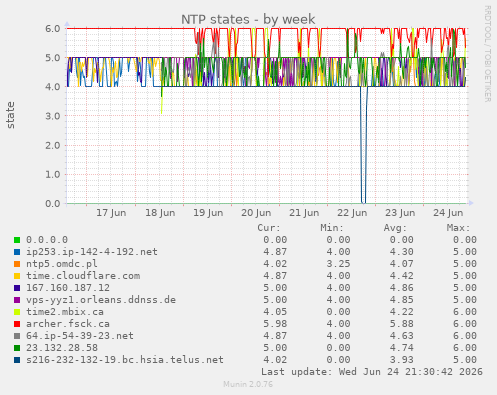Screen dimensions: 497x395
Task: Select the legend label 23.132.28.58
Action: (x=62, y=348)
